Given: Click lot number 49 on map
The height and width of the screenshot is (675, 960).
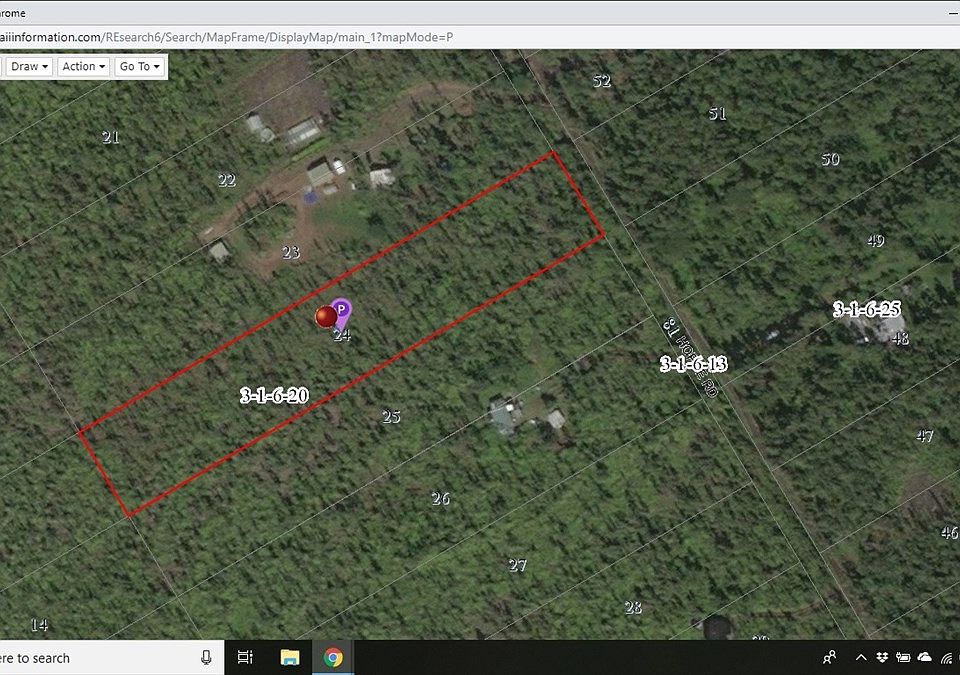Looking at the screenshot, I should pyautogui.click(x=876, y=241).
